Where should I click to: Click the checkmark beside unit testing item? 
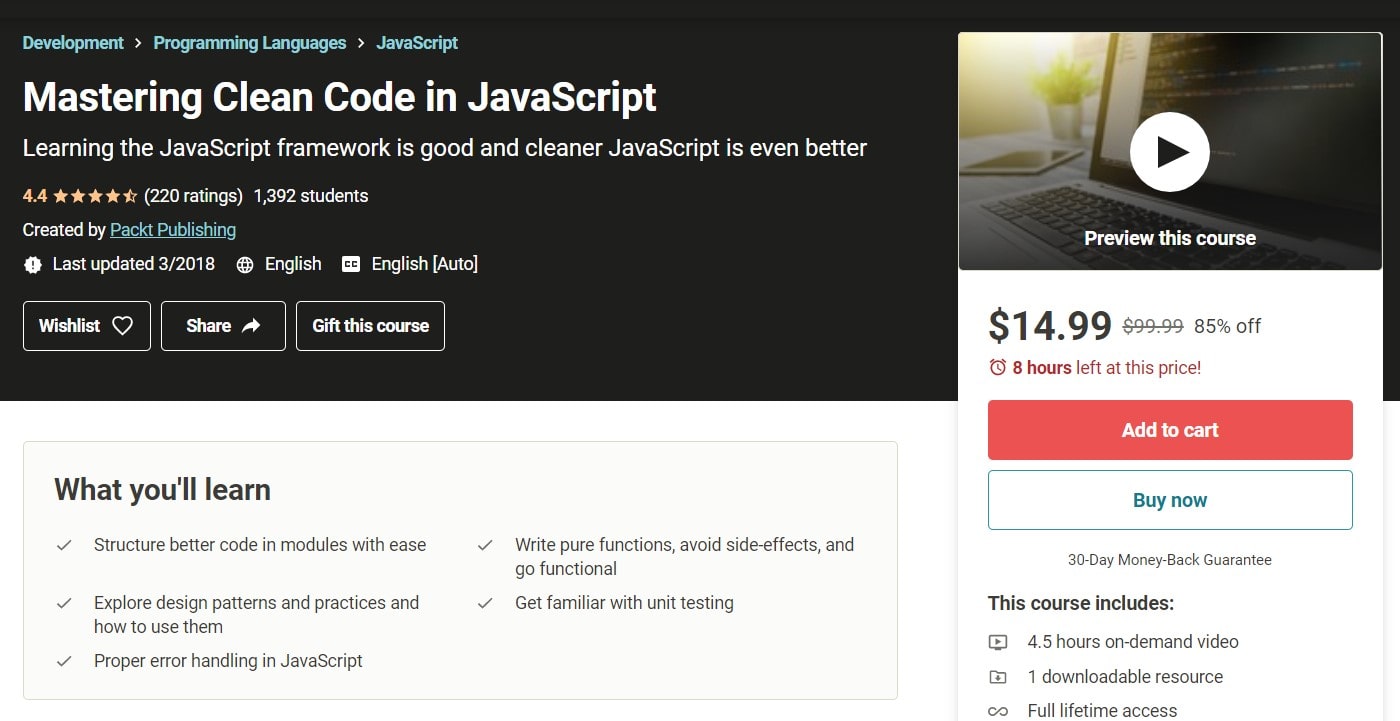(x=486, y=602)
